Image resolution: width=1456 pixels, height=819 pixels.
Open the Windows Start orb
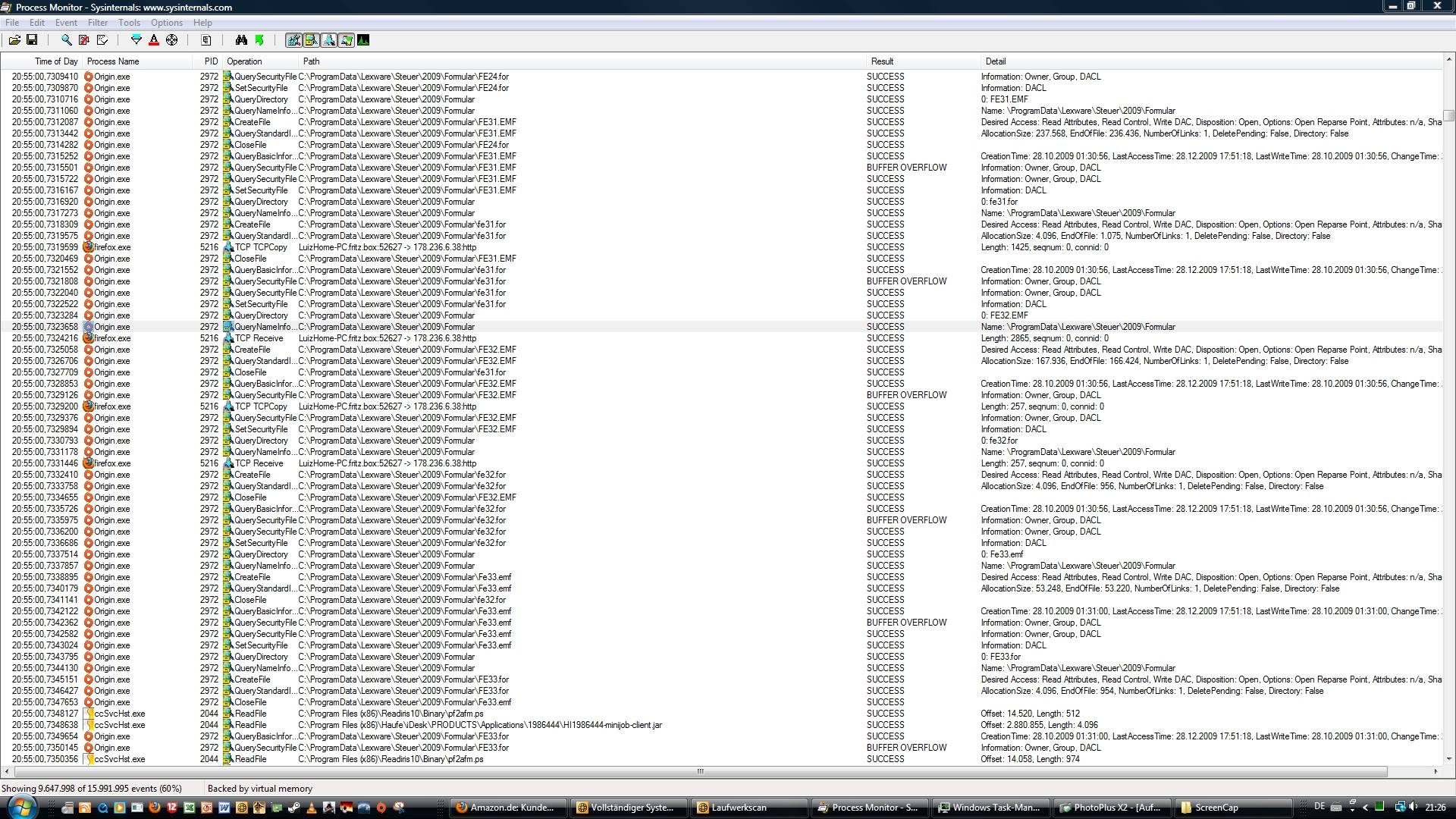tap(22, 807)
